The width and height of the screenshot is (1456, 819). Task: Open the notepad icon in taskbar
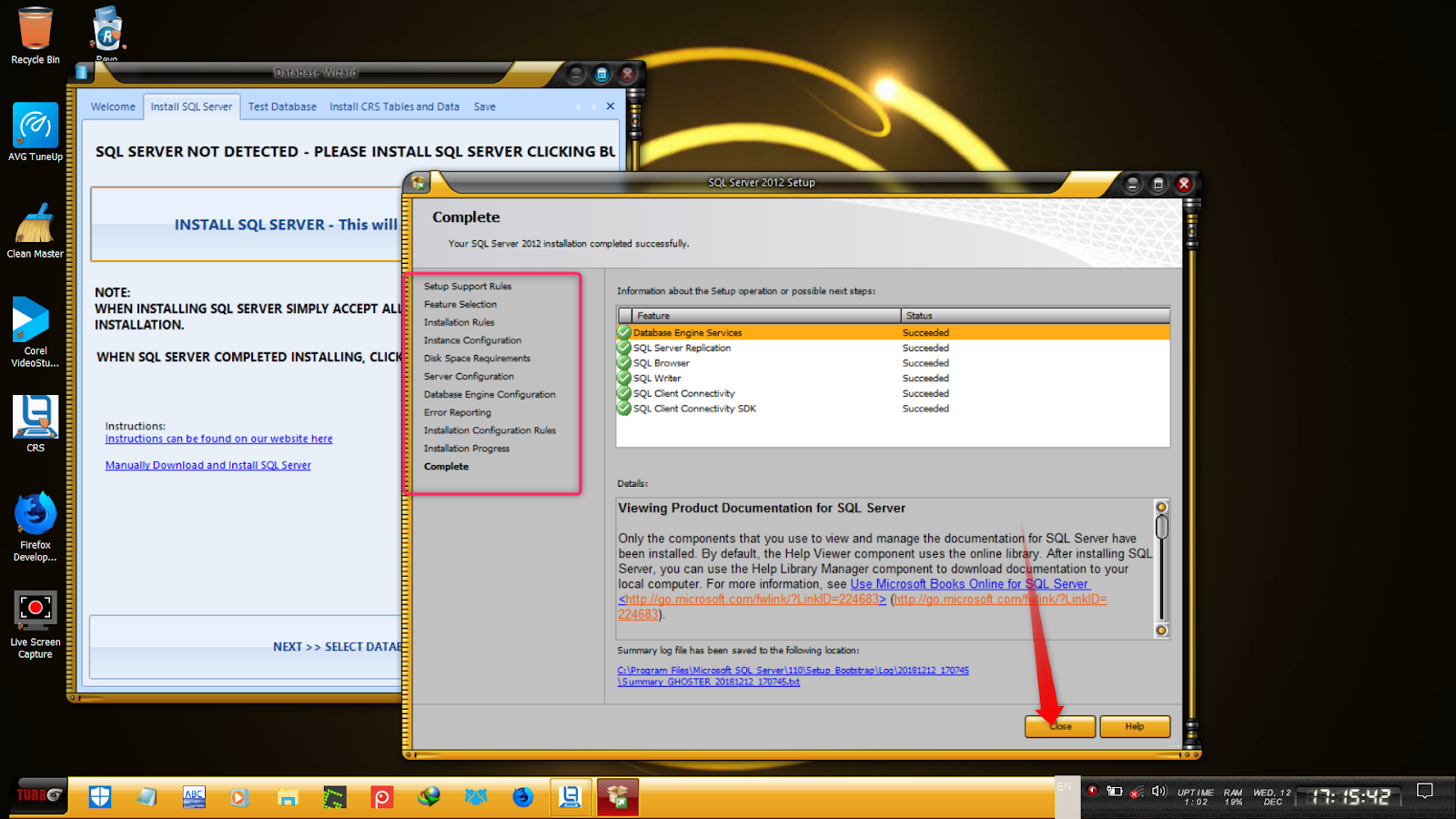(147, 797)
